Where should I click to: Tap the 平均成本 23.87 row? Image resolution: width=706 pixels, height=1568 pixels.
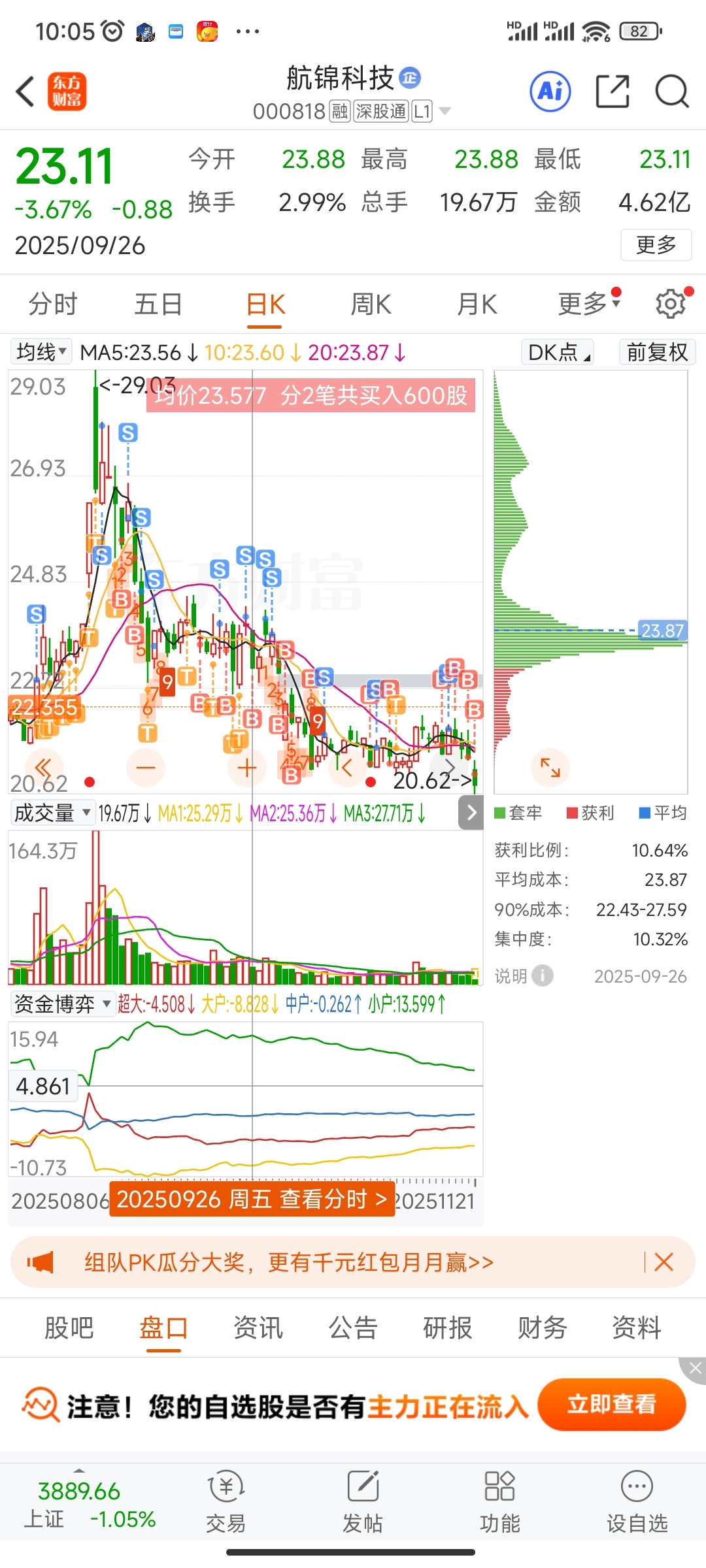[x=591, y=879]
